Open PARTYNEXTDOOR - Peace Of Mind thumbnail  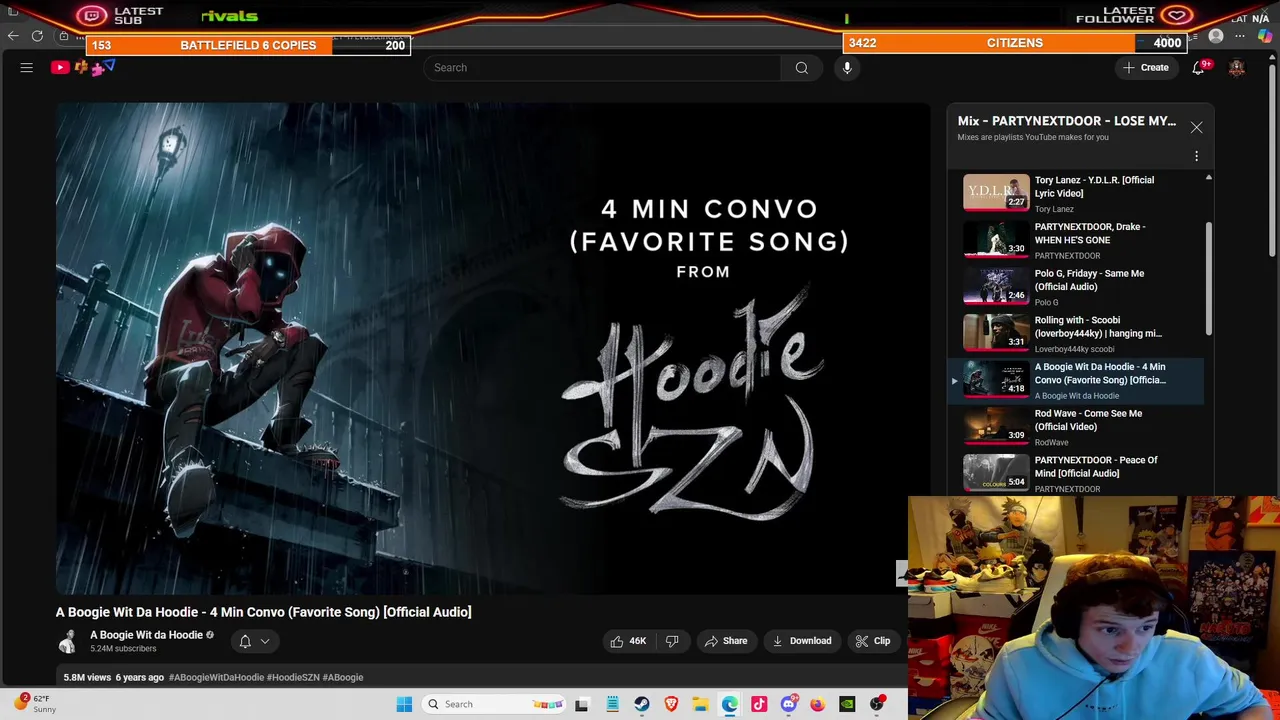(x=996, y=473)
